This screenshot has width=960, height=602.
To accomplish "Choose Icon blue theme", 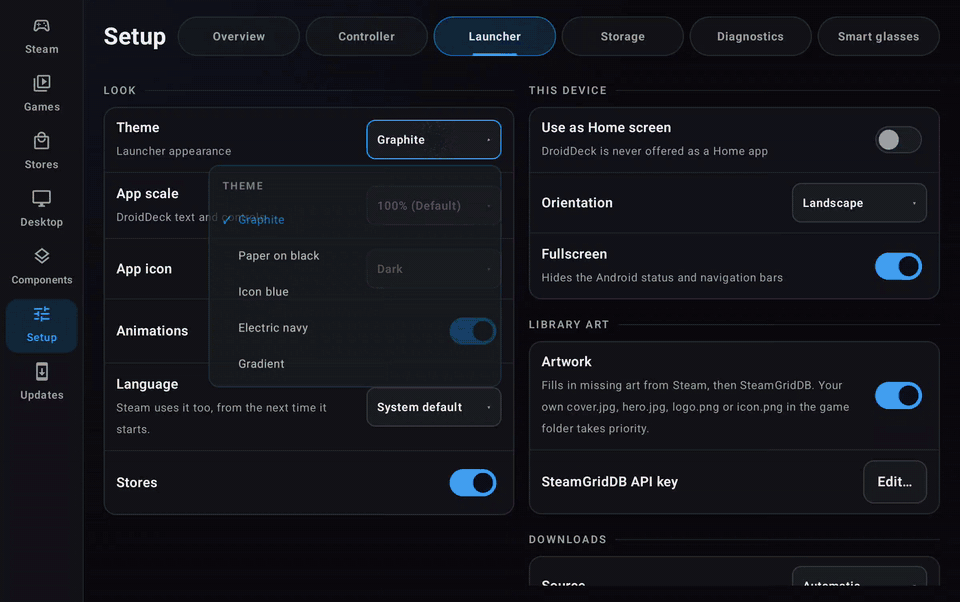I will (x=355, y=292).
